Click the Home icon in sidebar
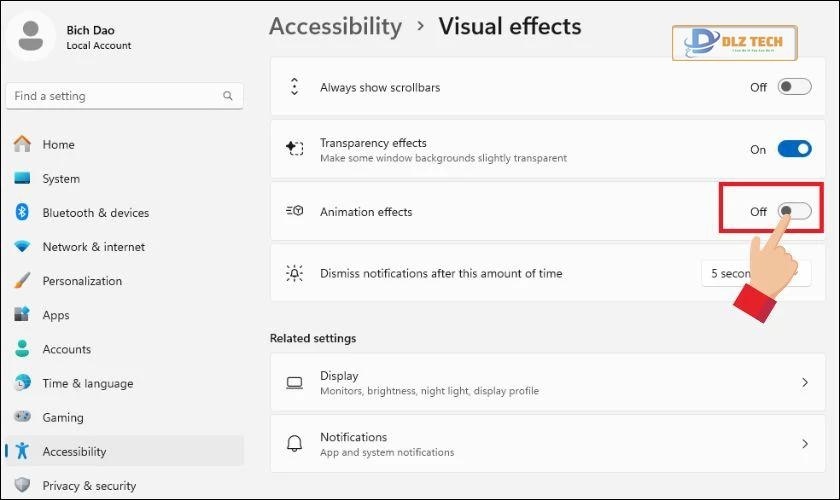 22,144
